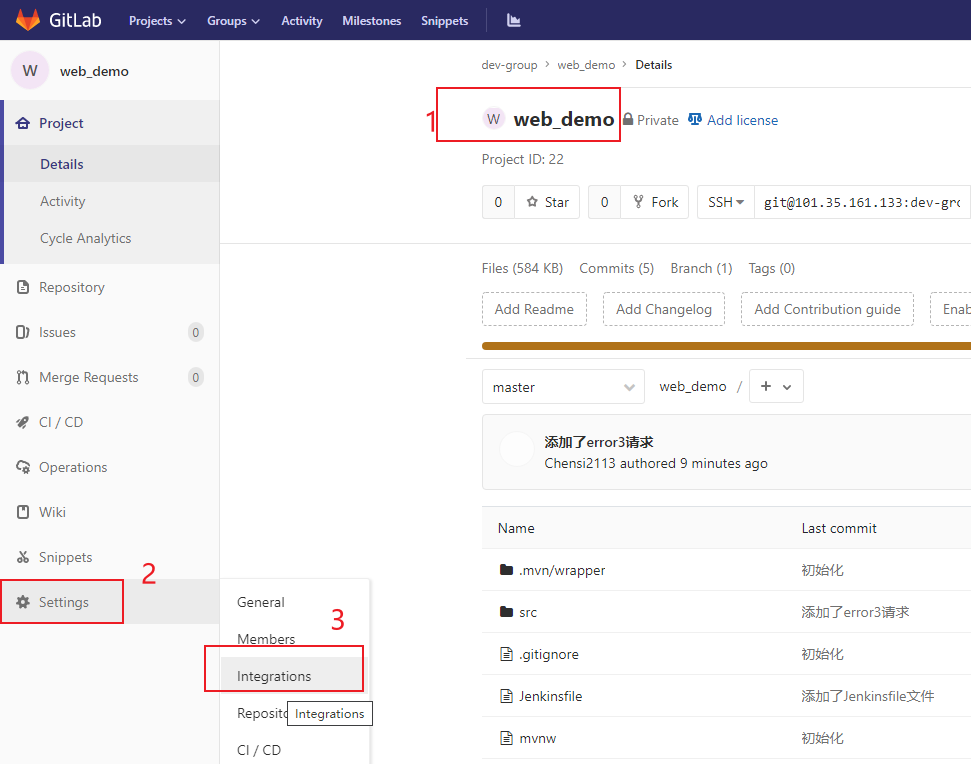Open General settings from flyout
The width and height of the screenshot is (971, 764).
(261, 602)
